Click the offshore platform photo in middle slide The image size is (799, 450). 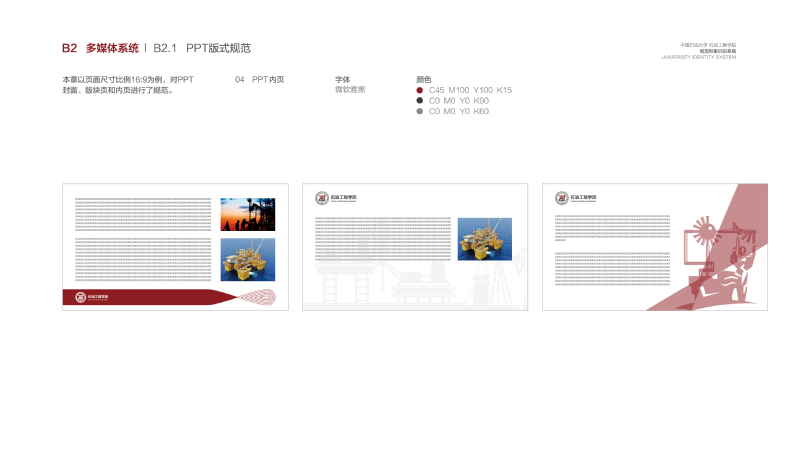coord(484,239)
